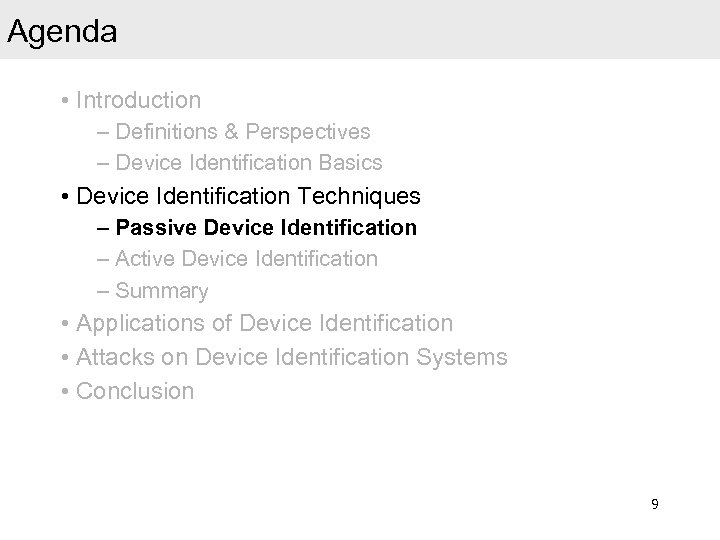Select the bold Passive Device Identification item
Screen dimensions: 720x540
point(266,227)
